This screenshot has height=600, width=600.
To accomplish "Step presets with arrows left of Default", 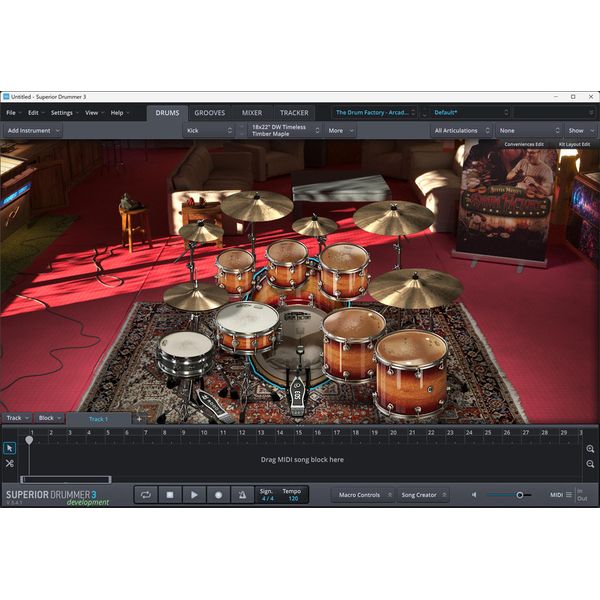I will pyautogui.click(x=424, y=112).
